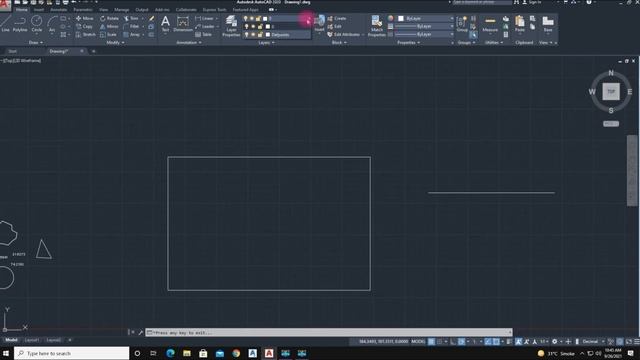Toggle MODEL space button in status bar
The height and width of the screenshot is (360, 640).
418,342
